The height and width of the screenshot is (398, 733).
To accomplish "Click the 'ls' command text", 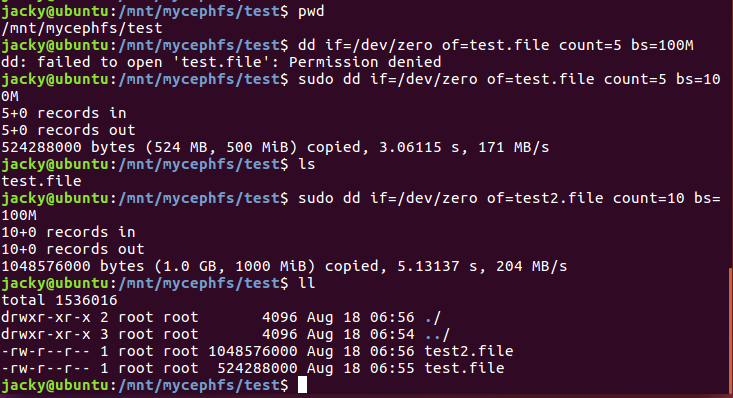I will (307, 164).
